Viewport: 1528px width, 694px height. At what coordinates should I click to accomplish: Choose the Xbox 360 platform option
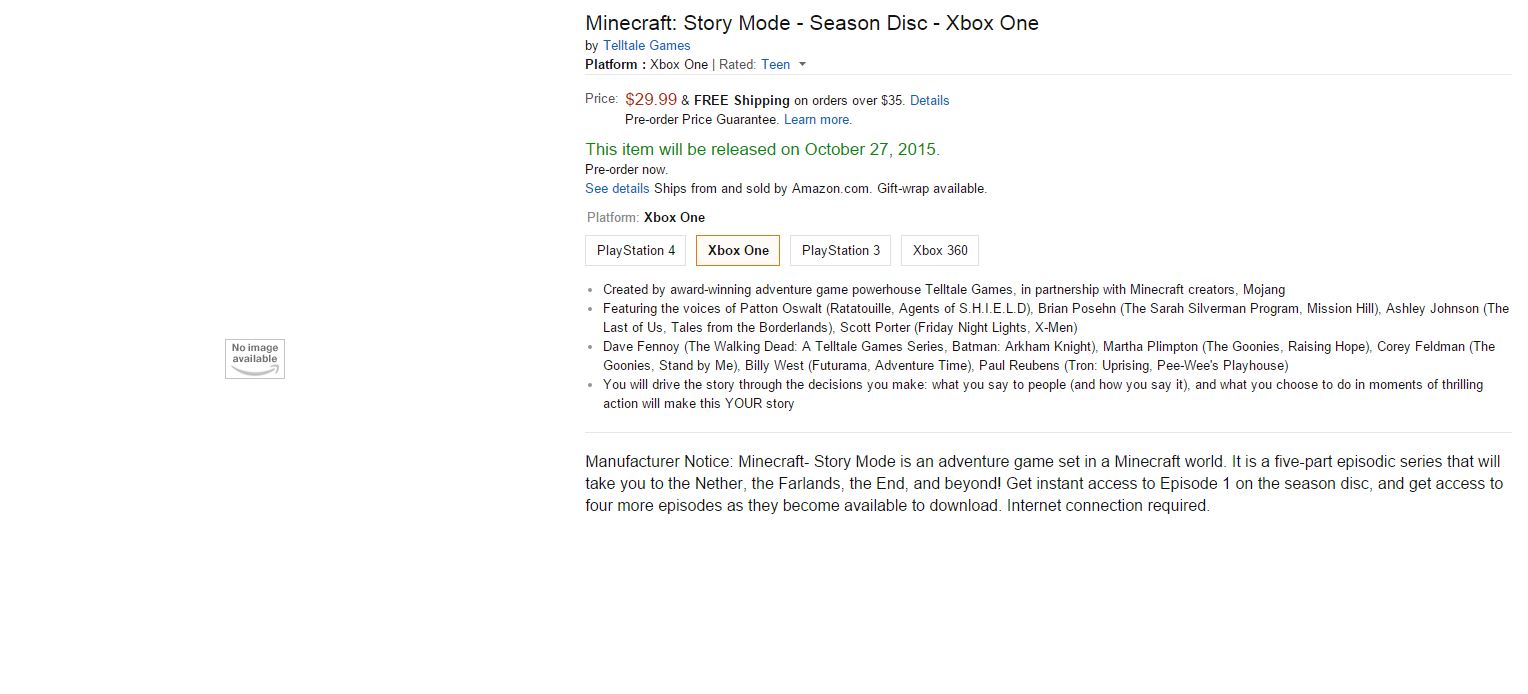(940, 250)
